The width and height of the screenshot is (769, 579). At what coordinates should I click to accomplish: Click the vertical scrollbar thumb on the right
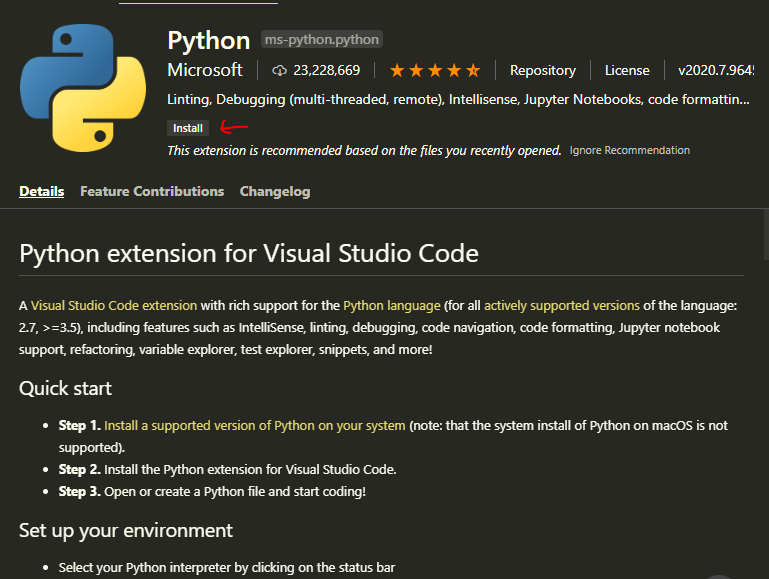click(766, 234)
